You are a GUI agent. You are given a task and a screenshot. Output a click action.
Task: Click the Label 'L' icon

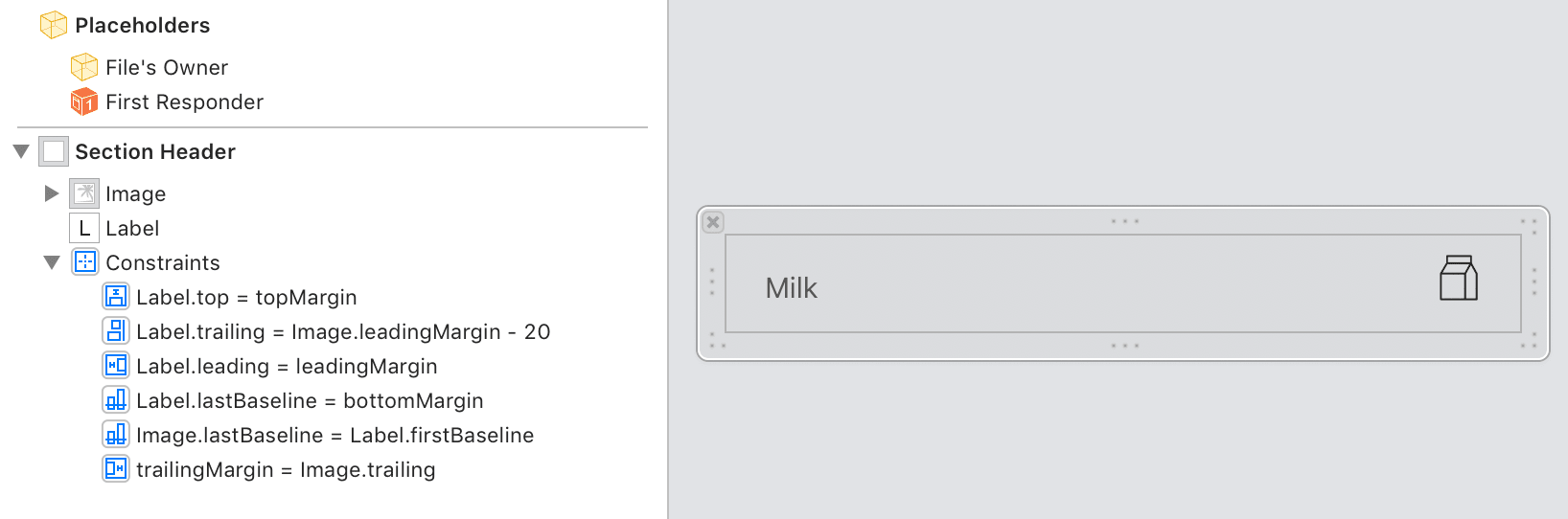click(84, 228)
